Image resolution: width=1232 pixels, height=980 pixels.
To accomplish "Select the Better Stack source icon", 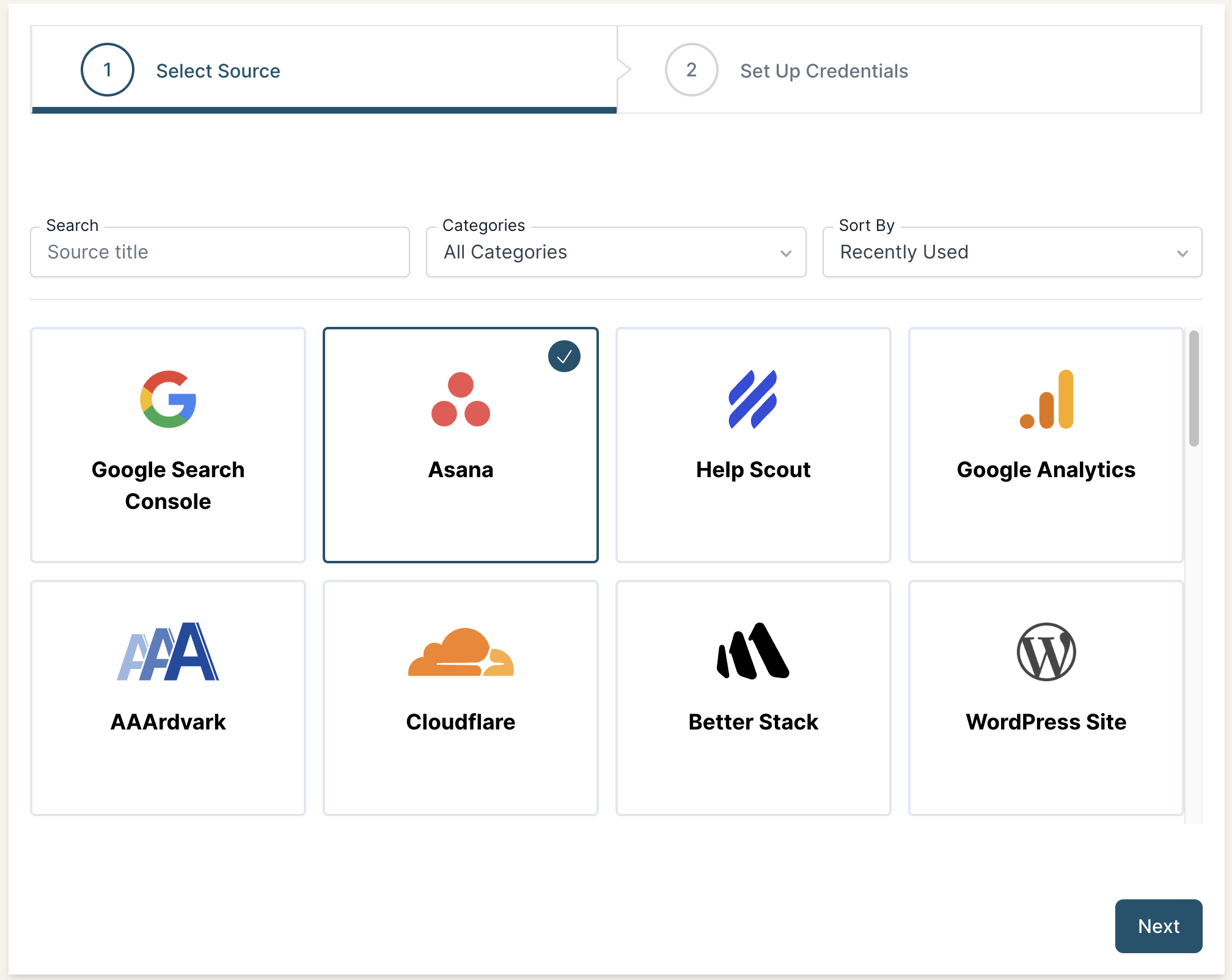I will (753, 652).
